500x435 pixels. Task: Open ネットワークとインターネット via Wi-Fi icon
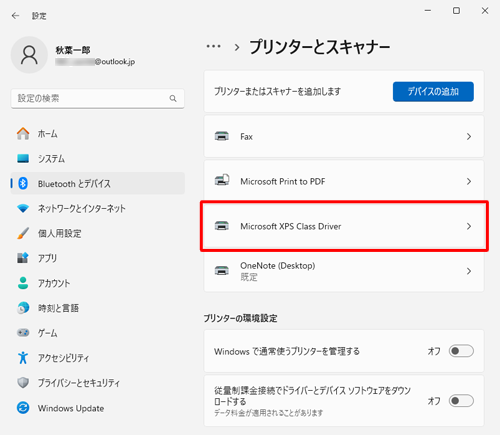point(23,209)
